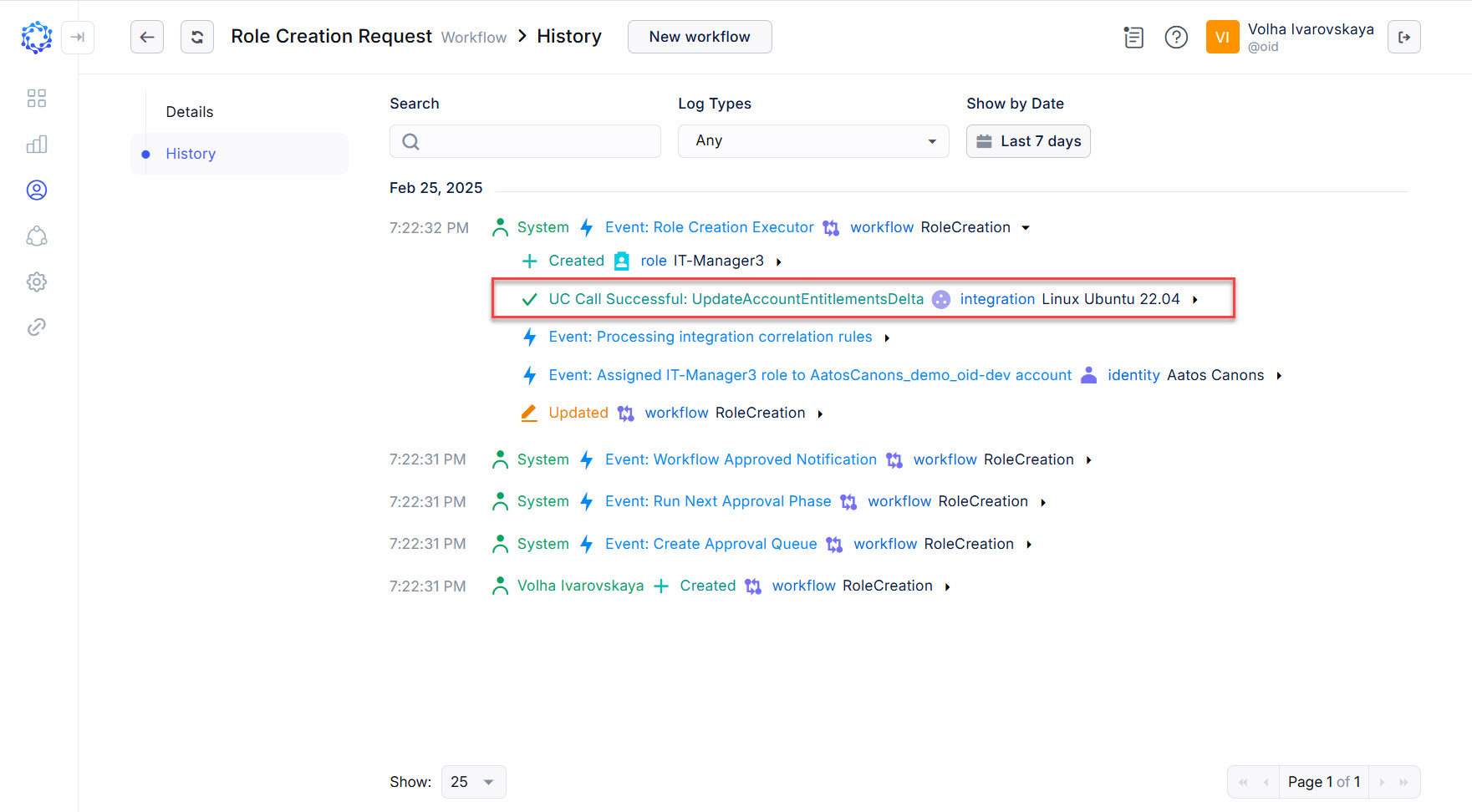Viewport: 1472px width, 812px height.
Task: Open the changelog notes icon in header
Action: 1133,37
